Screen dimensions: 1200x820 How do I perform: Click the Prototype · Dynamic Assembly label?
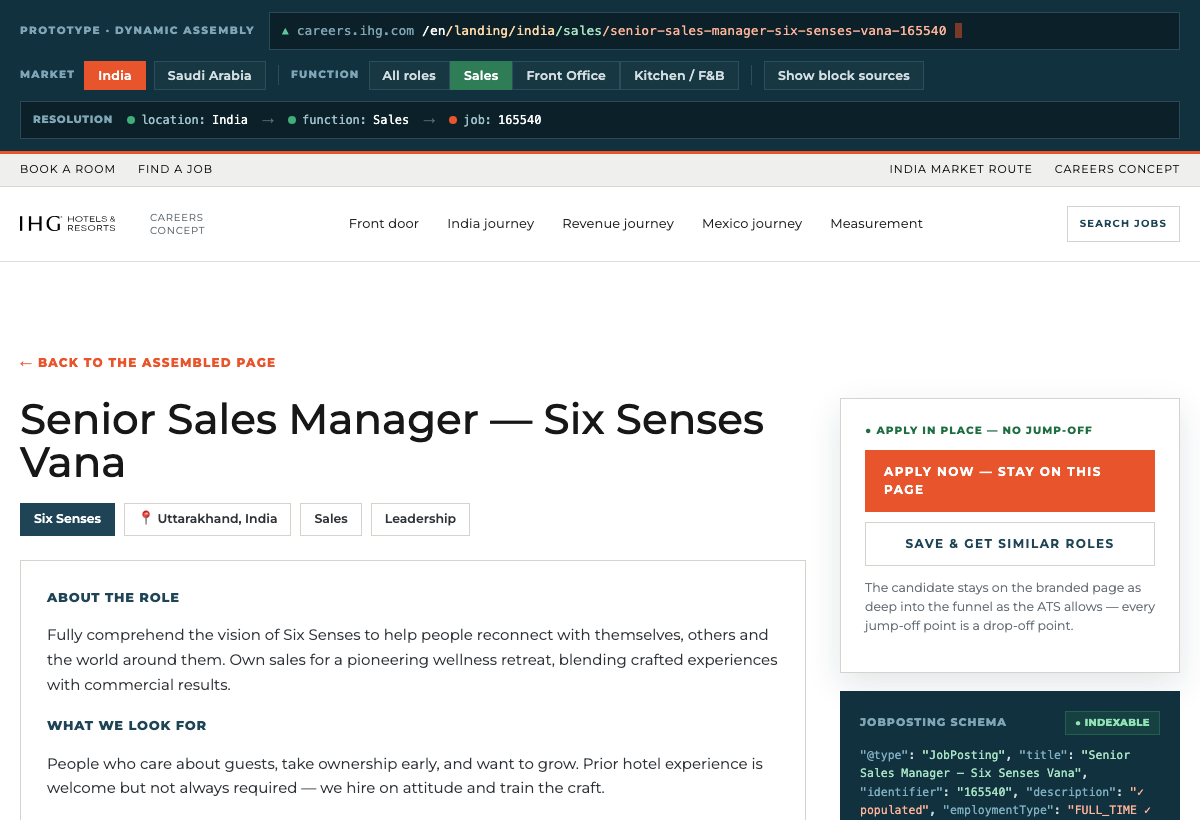tap(137, 31)
